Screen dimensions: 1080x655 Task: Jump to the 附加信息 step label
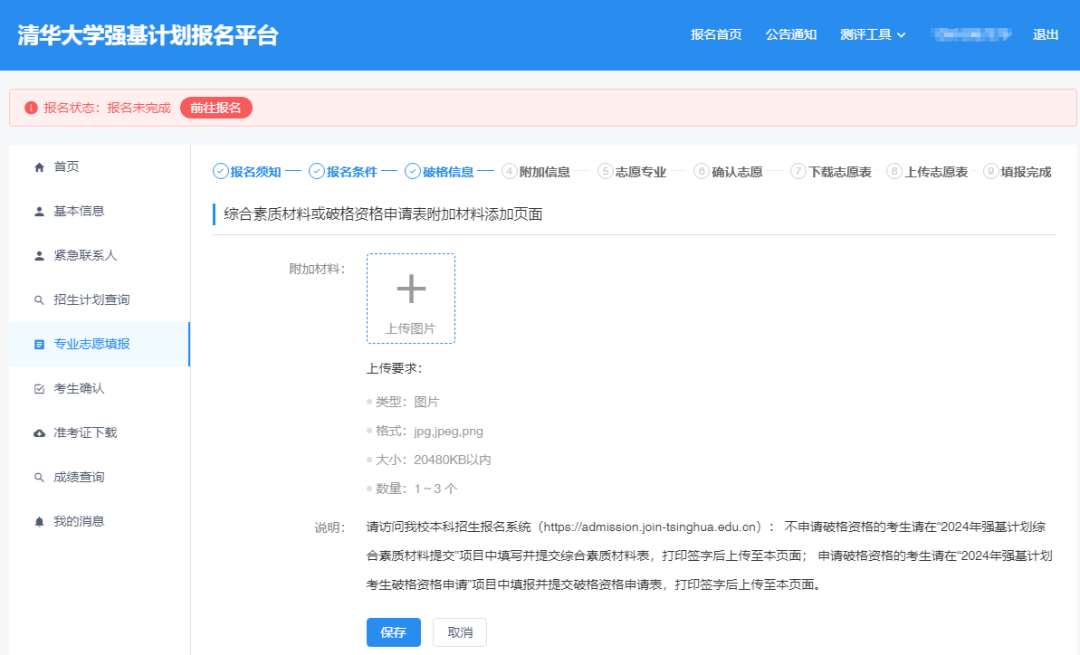(544, 172)
